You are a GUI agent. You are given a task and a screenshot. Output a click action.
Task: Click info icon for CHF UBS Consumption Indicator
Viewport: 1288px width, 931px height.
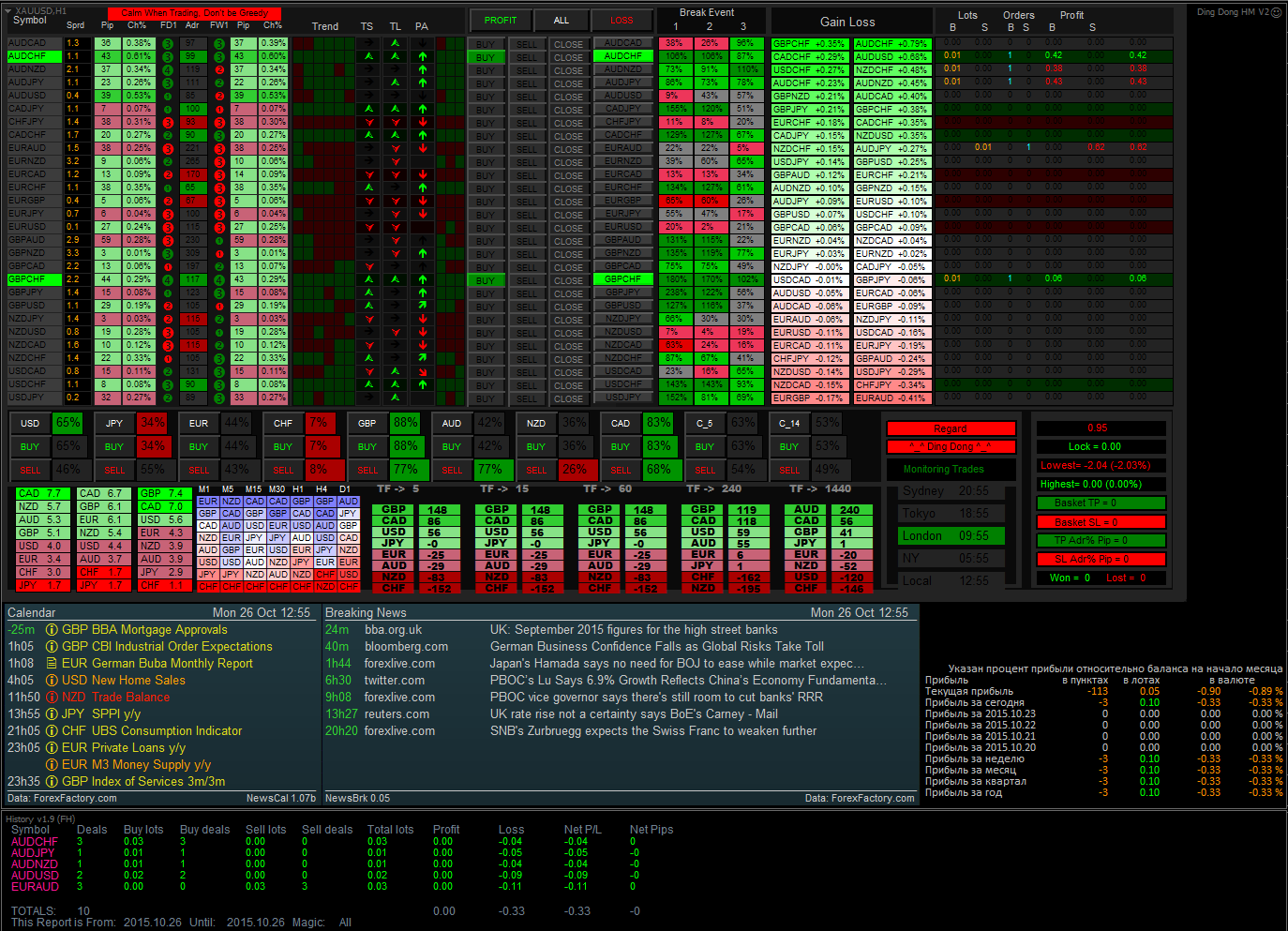pos(52,731)
